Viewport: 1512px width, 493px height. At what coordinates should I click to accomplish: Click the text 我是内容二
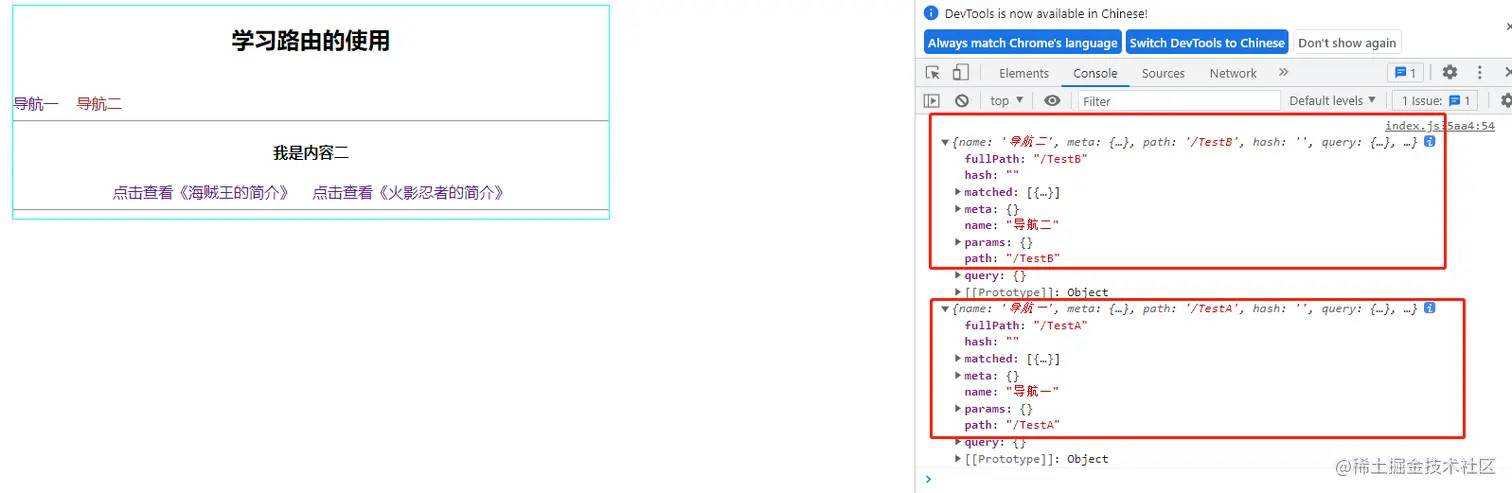311,153
